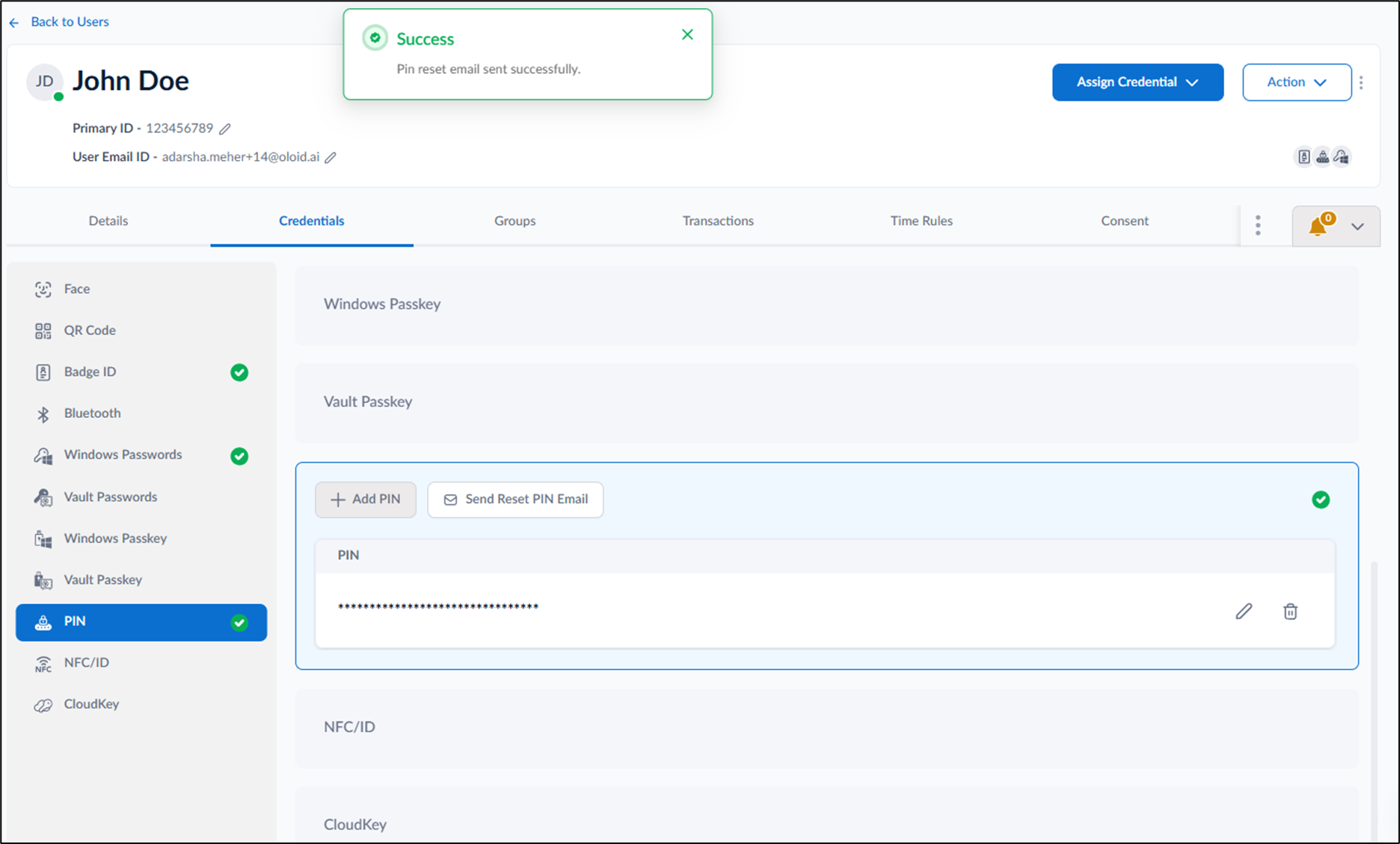
Task: Click the Windows password icon in the header
Action: tap(1342, 157)
